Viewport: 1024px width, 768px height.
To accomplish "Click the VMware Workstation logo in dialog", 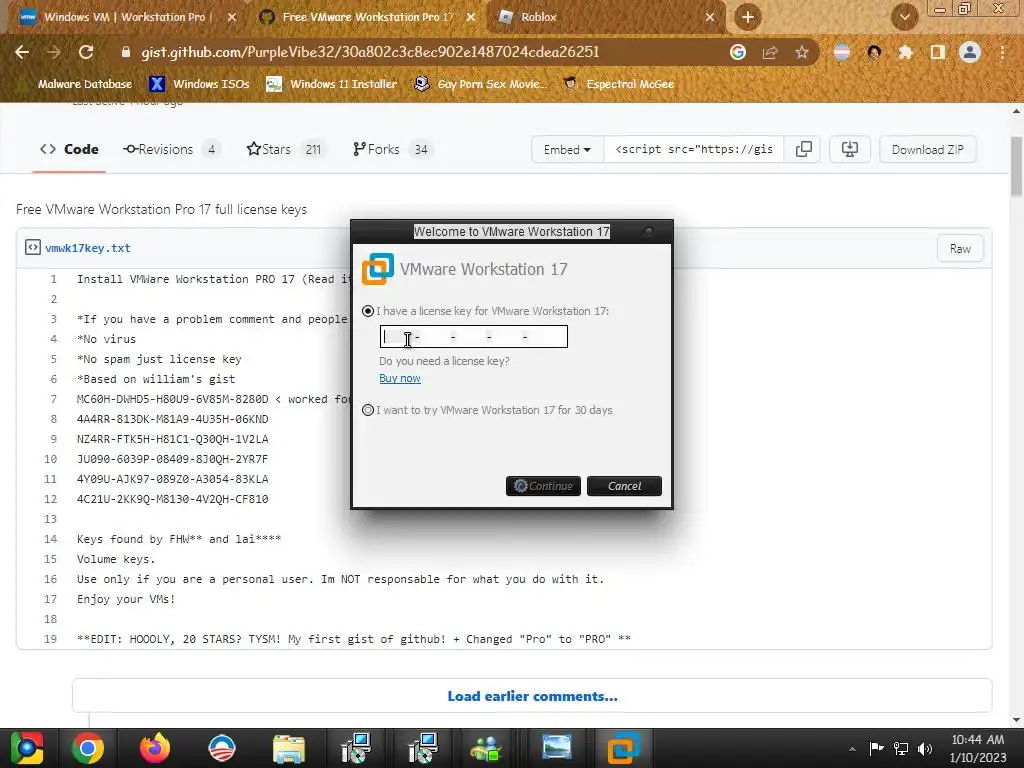I will point(378,269).
